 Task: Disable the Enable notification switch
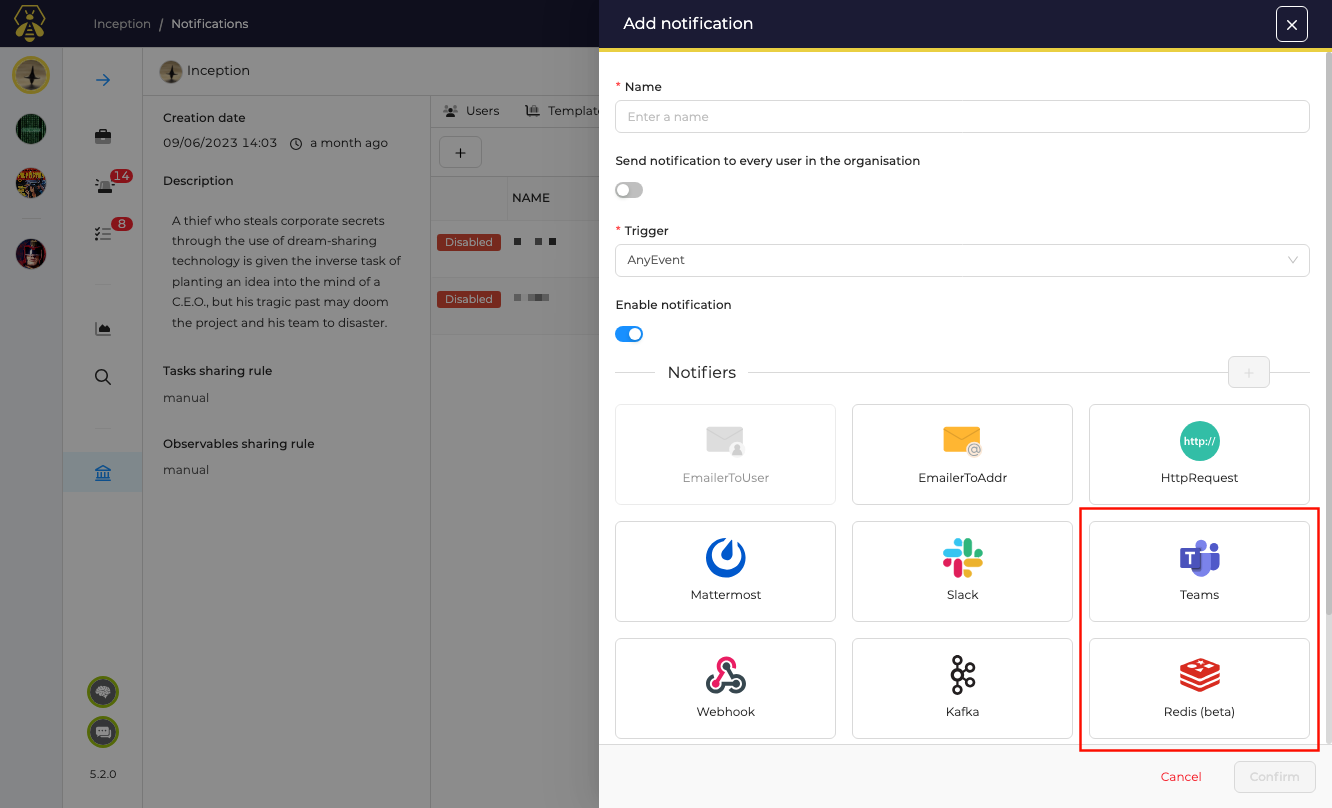pos(629,334)
